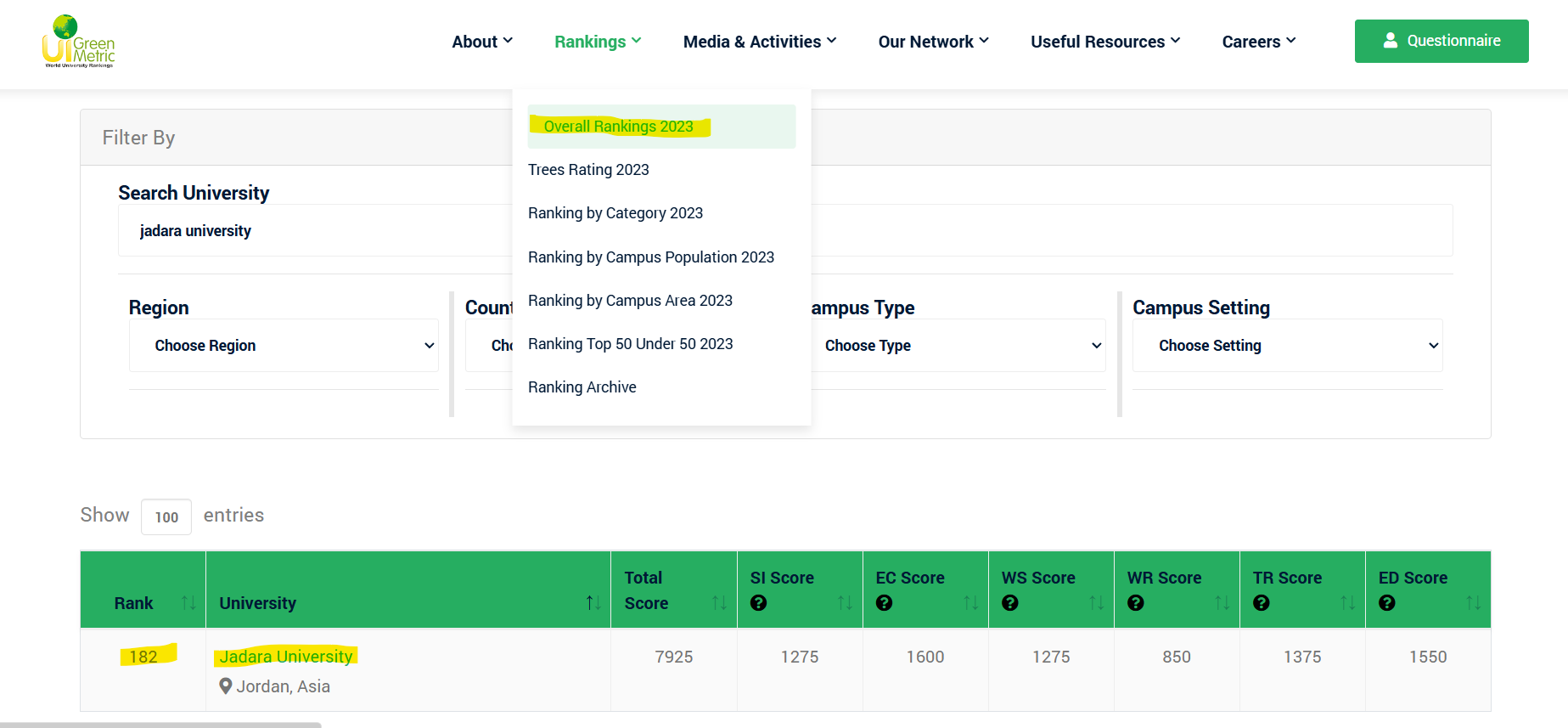Click the TR Score help question icon
The width and height of the screenshot is (1568, 728).
1261,603
